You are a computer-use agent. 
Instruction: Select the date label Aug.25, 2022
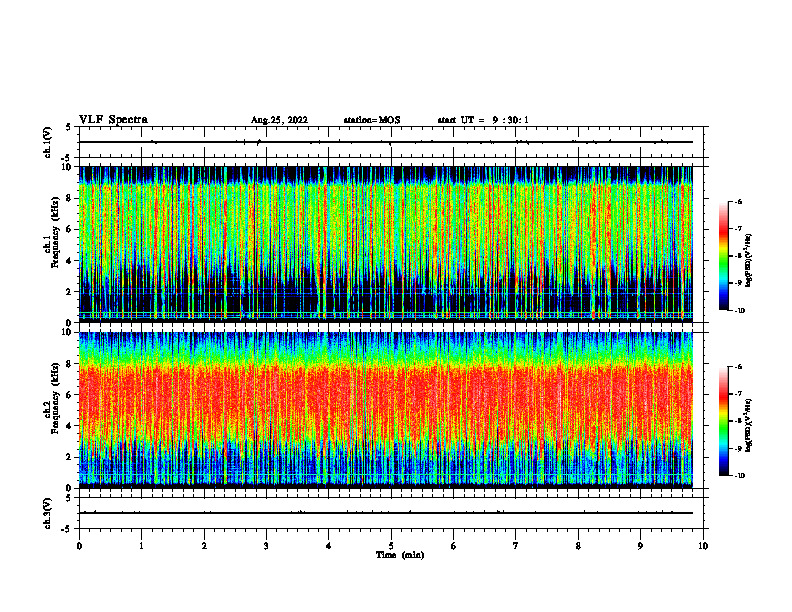(279, 120)
